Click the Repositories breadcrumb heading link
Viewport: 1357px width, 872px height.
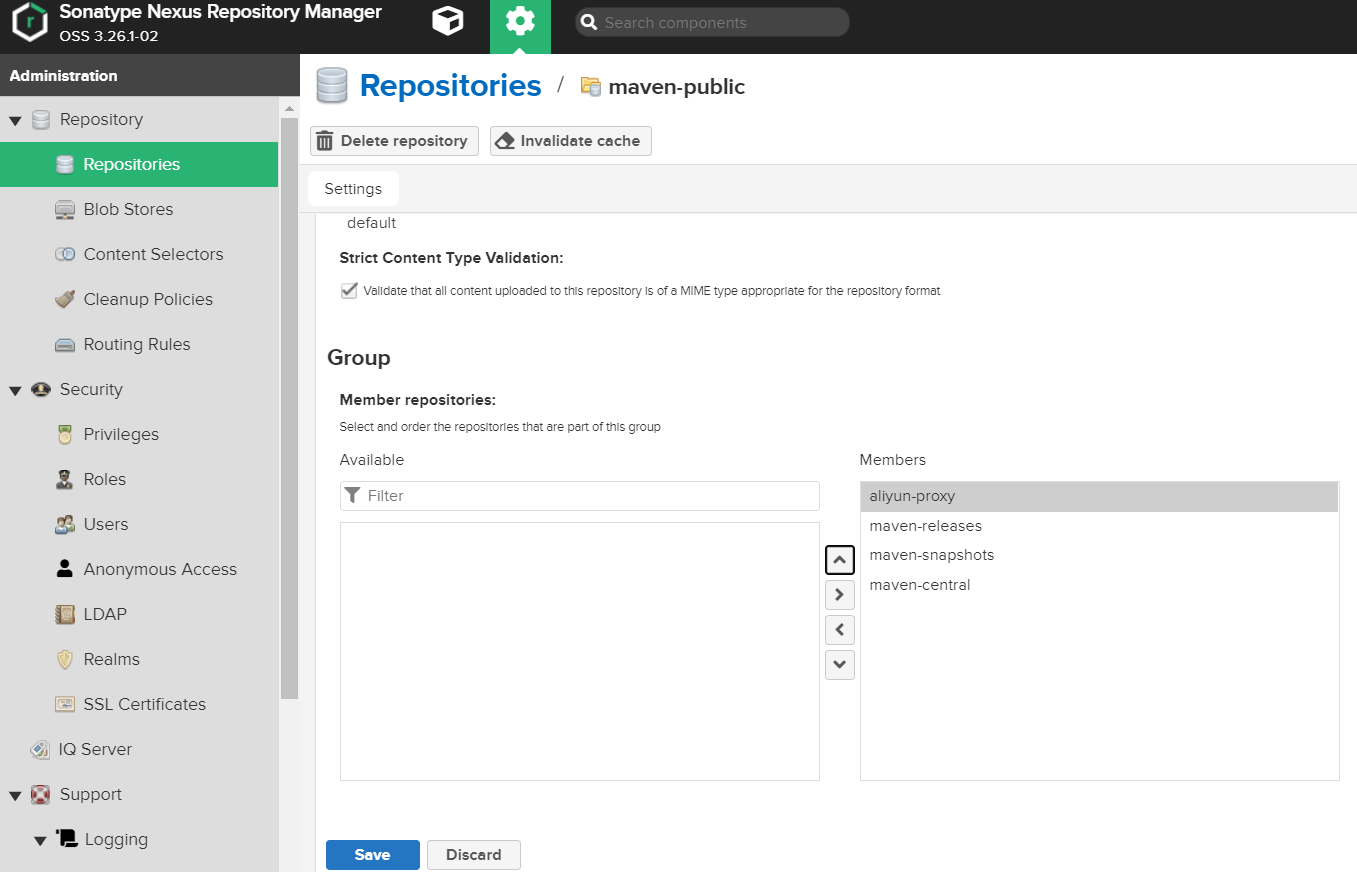coord(450,86)
